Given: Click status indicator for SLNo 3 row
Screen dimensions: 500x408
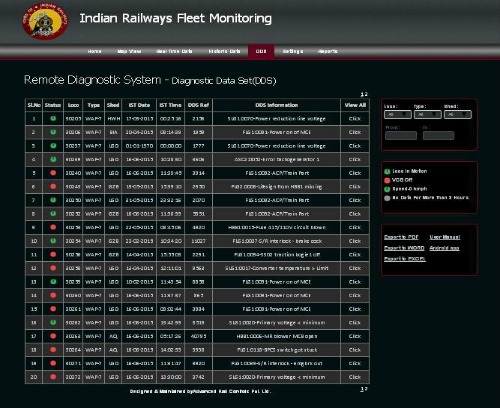Looking at the screenshot, I should coord(53,146).
